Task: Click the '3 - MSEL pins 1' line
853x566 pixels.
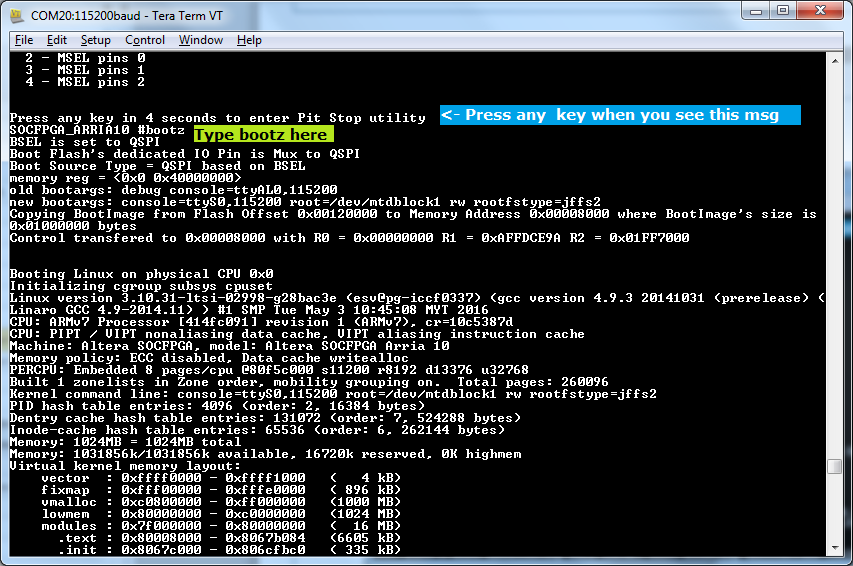Action: (85, 70)
